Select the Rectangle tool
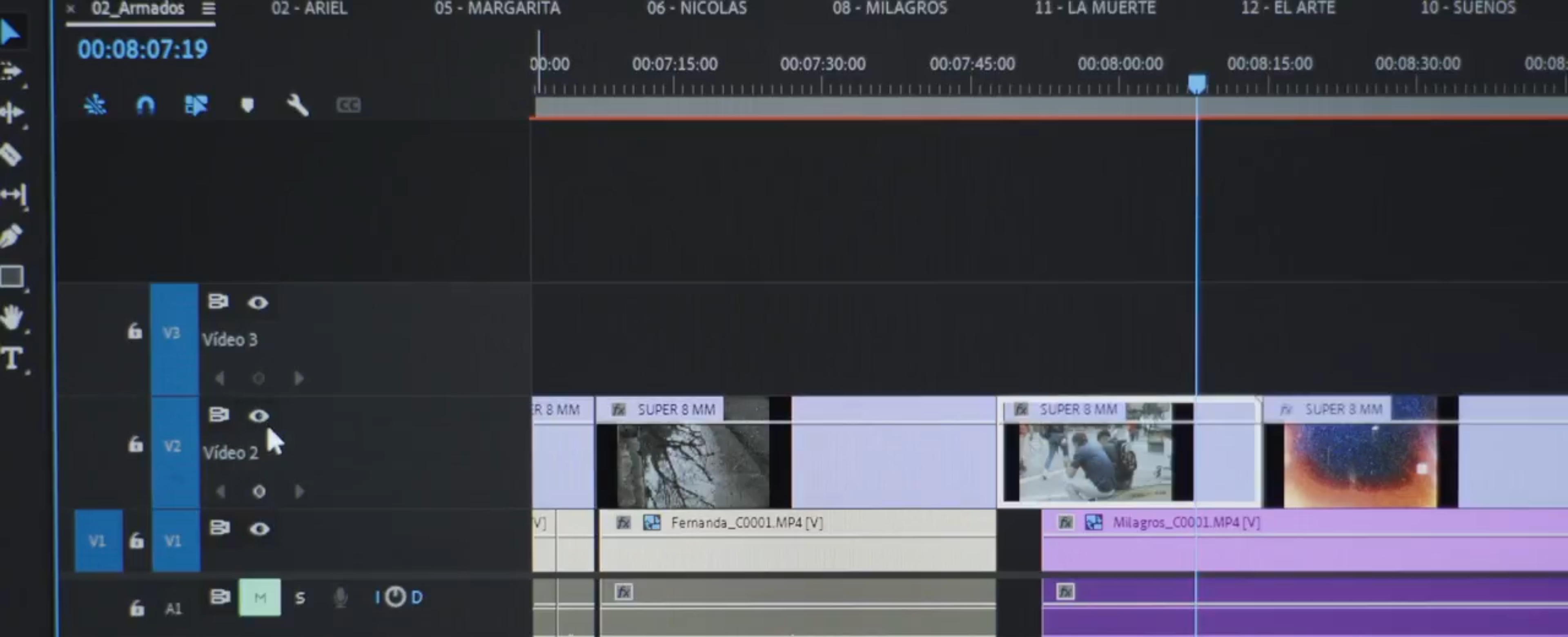 point(11,276)
